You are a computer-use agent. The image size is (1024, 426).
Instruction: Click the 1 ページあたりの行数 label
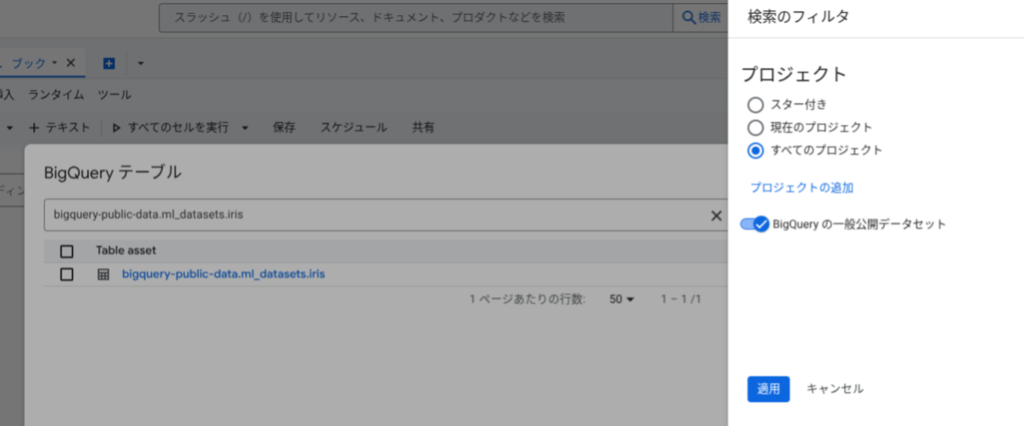click(528, 299)
